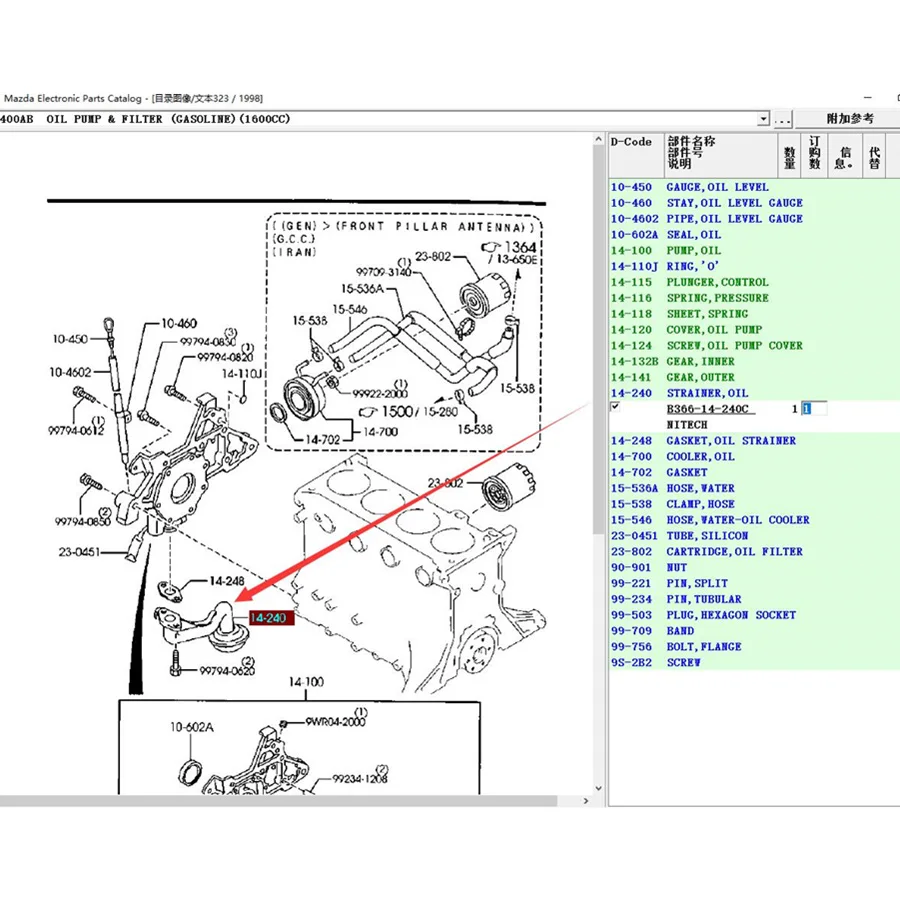The height and width of the screenshot is (900, 900).
Task: Click the 14-248 callout in diagram
Action: [x=227, y=581]
